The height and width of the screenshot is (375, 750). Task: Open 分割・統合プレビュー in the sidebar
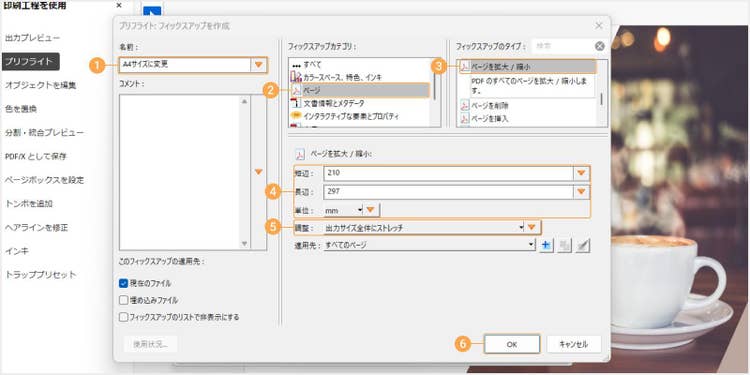[x=44, y=132]
